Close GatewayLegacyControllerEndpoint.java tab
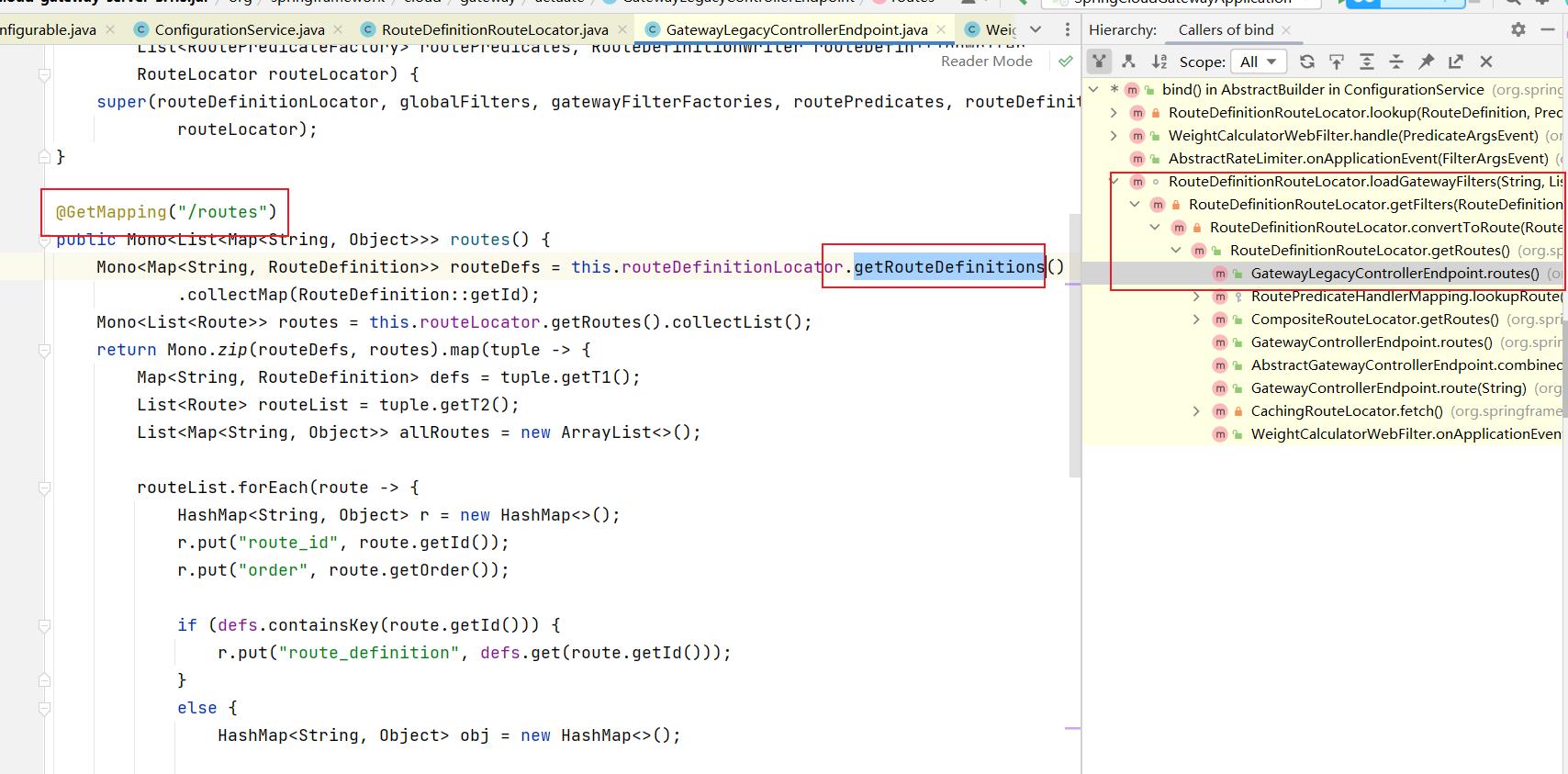The image size is (1568, 774). [940, 29]
